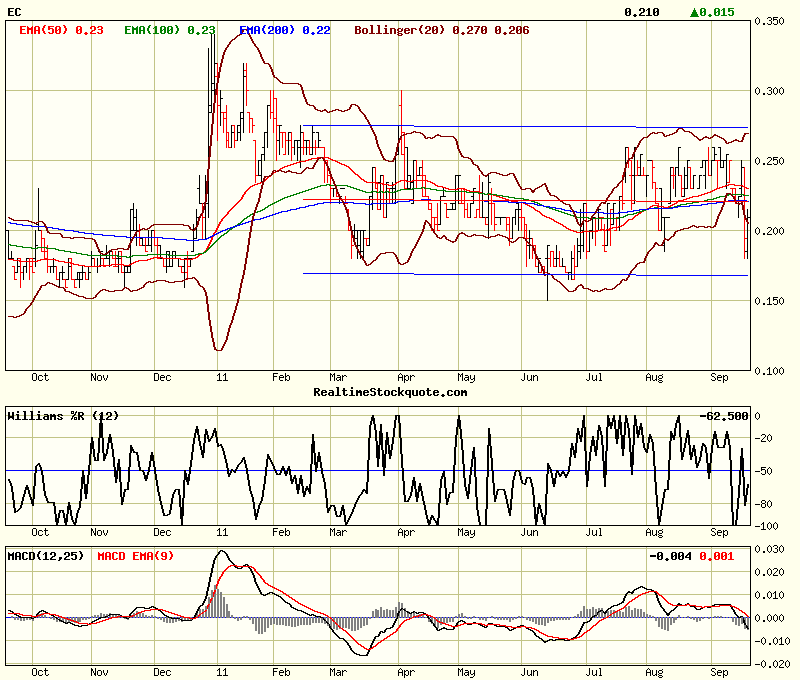
Task: Select the red MACD EMA(9) legend label
Action: (x=135, y=555)
